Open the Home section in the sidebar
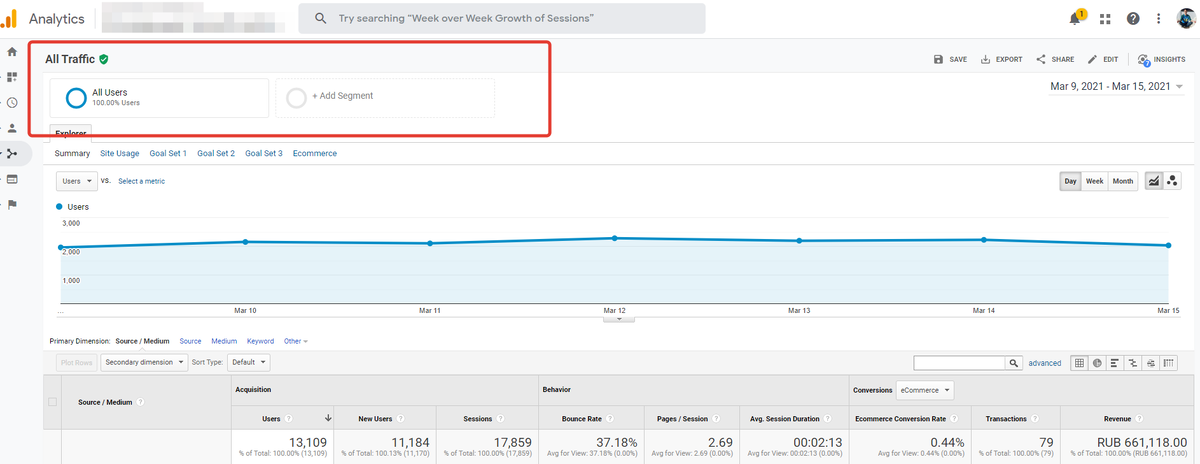Image resolution: width=1200 pixels, height=464 pixels. point(12,51)
